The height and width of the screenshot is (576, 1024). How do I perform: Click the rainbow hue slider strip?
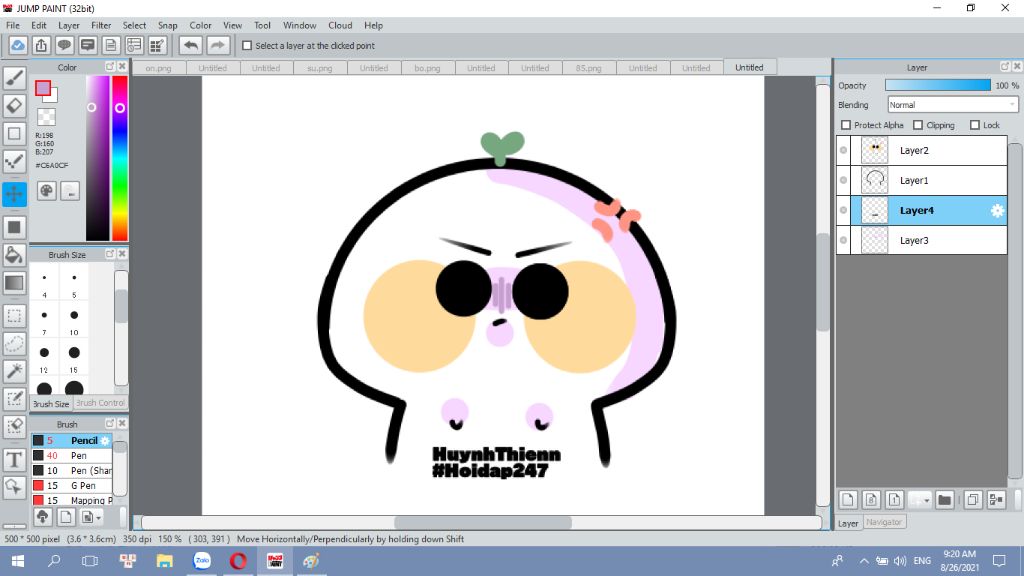pos(120,159)
